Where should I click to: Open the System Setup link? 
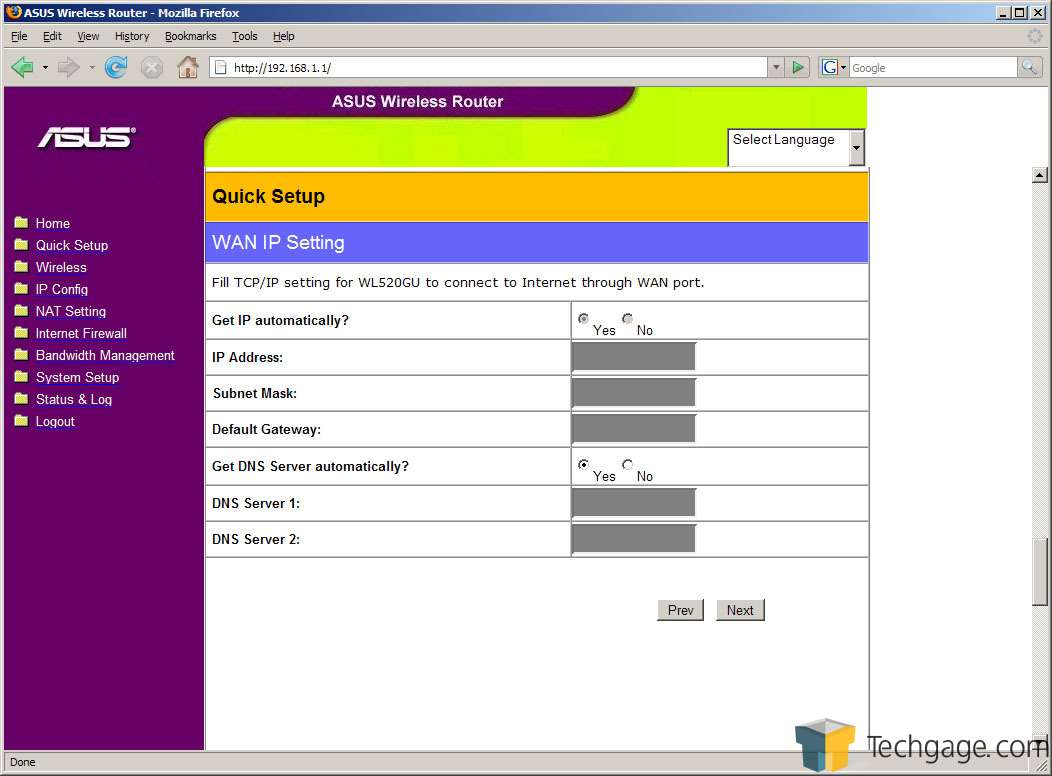[x=77, y=378]
